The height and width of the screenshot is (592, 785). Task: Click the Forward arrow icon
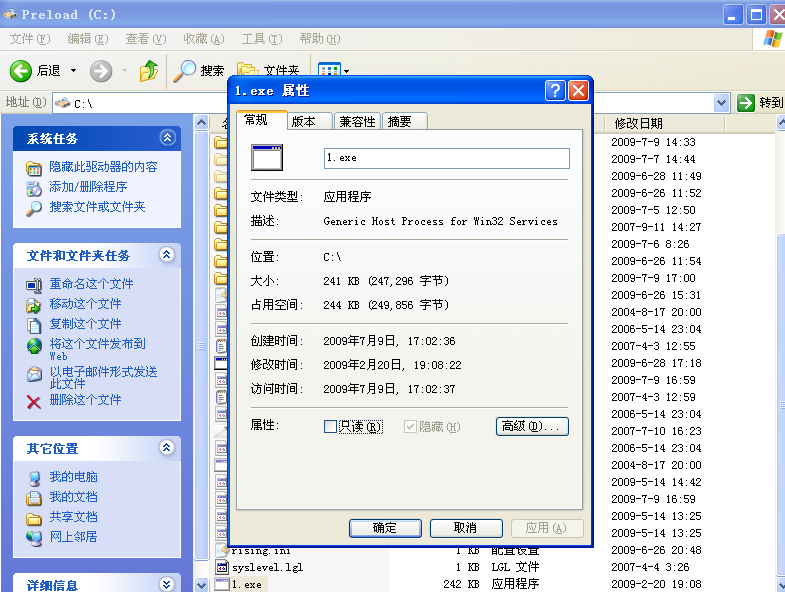tap(101, 71)
